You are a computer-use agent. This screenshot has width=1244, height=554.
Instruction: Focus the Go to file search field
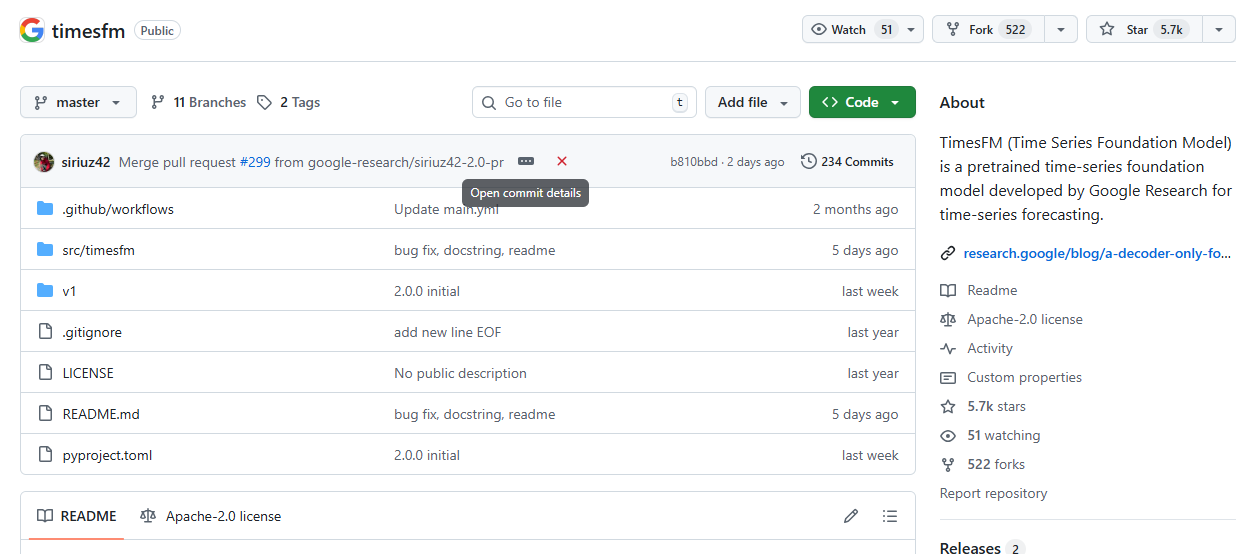[x=584, y=102]
